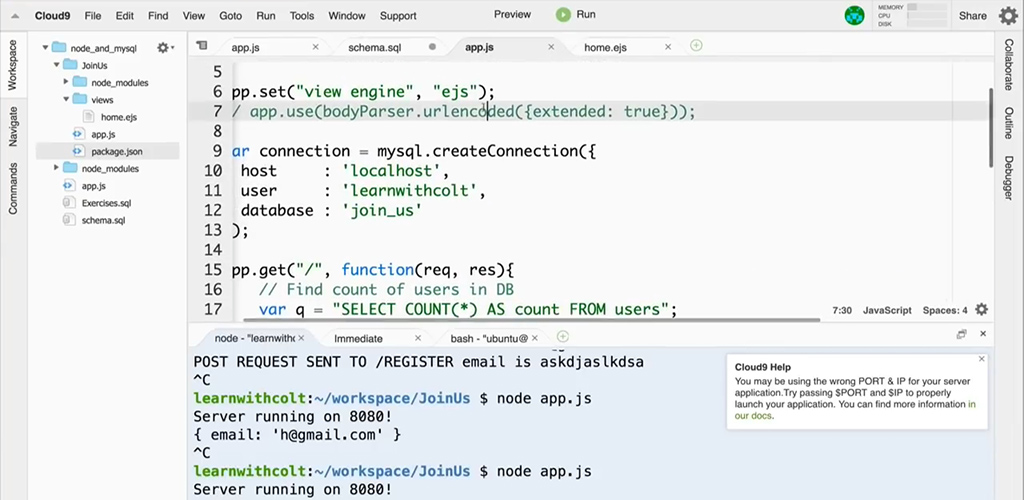The image size is (1024, 500).
Task: Click the Share button
Action: pos(972,16)
